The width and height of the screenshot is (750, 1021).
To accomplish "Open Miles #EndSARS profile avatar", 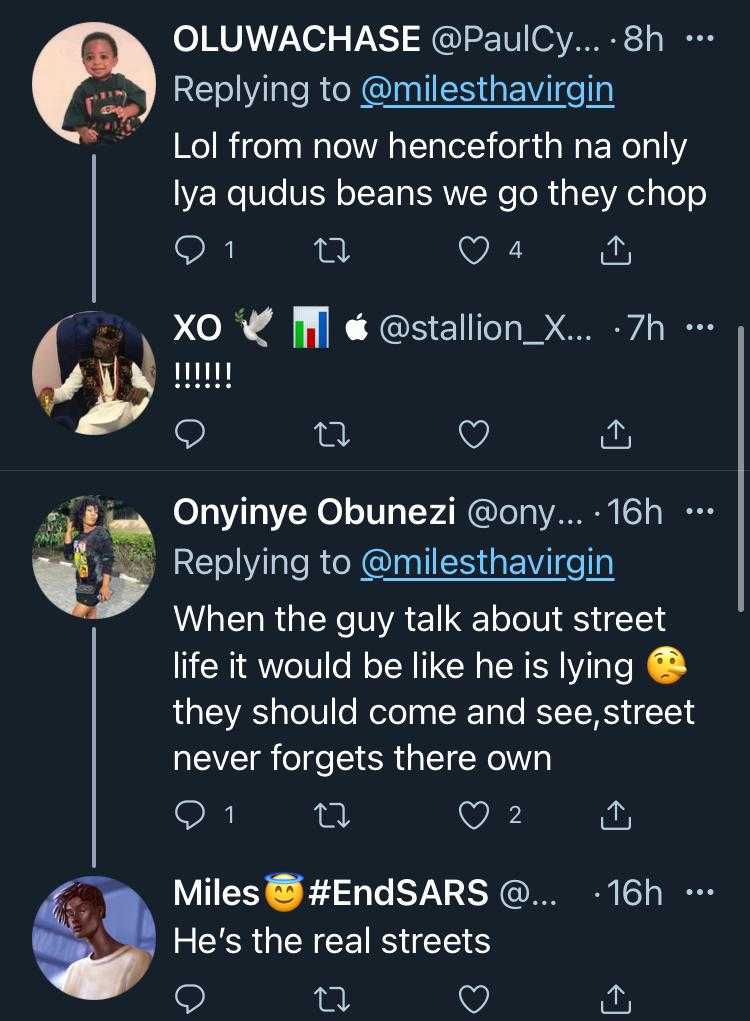I will [x=94, y=937].
